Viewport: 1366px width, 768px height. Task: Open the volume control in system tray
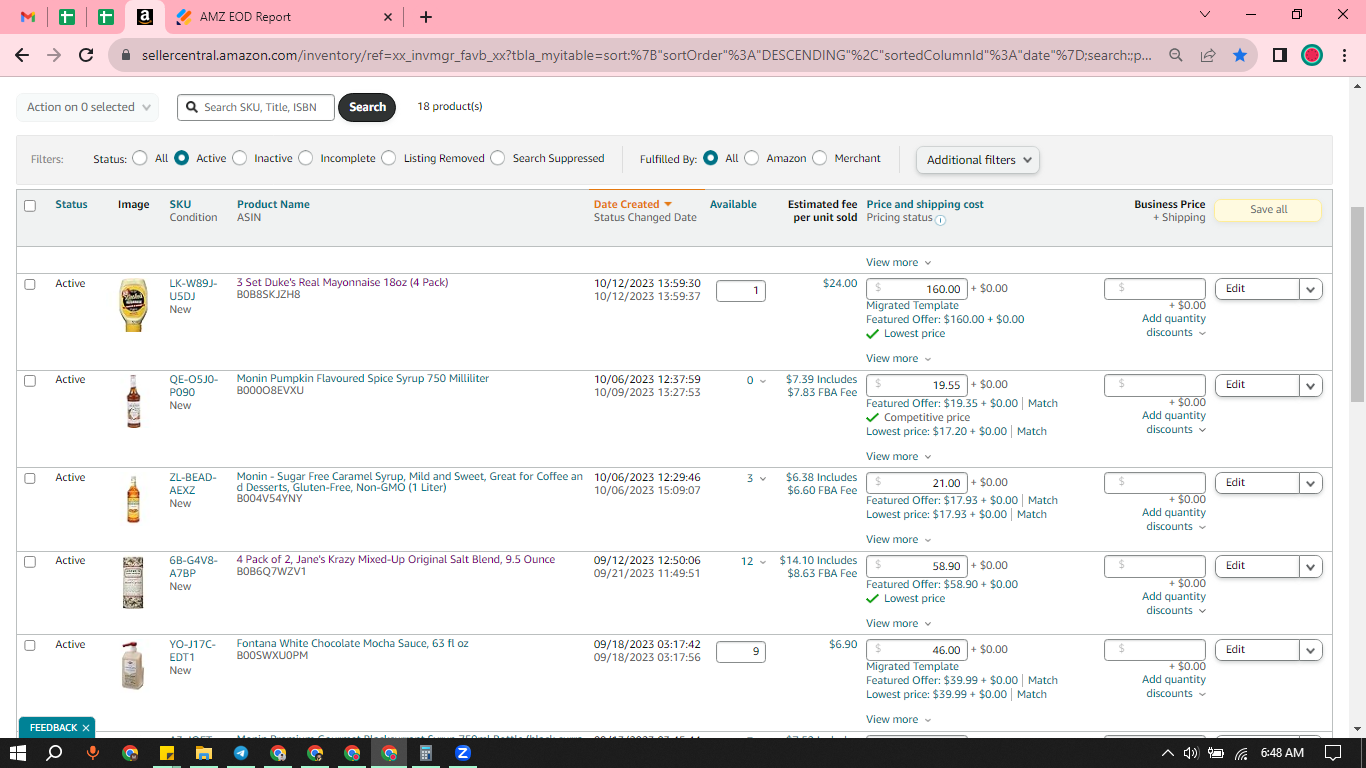point(1191,753)
